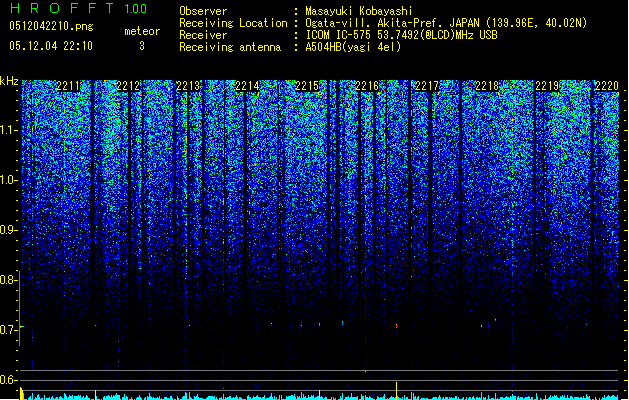Click the 1.1 kHz axis tick label
This screenshot has width=629, height=400.
point(9,130)
